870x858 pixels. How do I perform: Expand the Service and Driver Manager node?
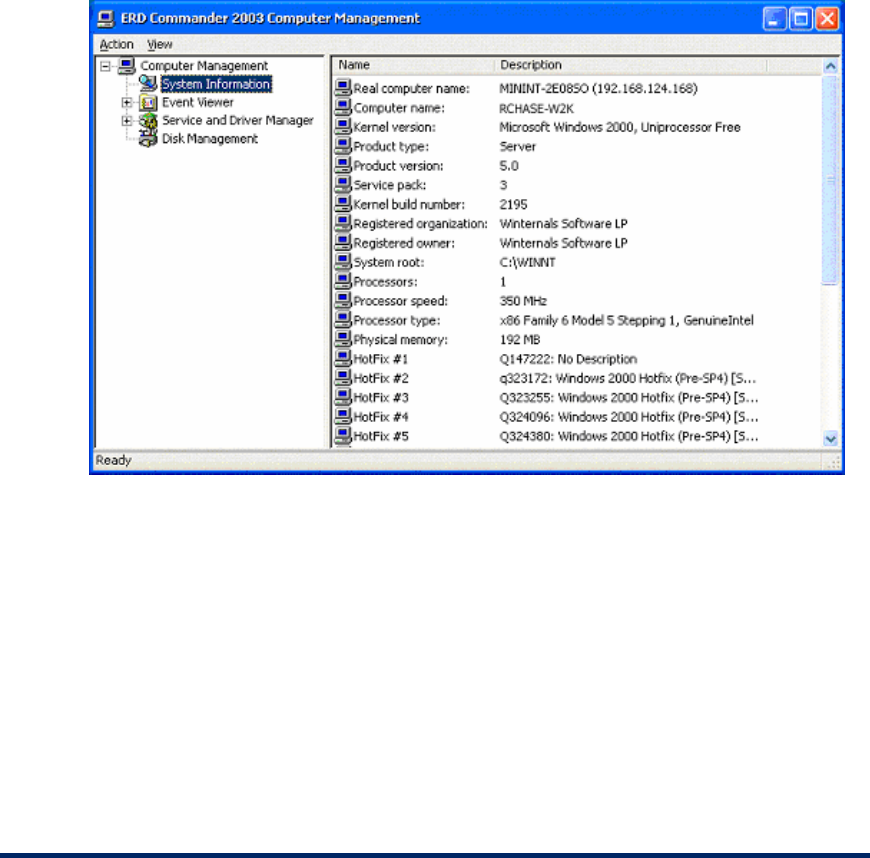click(127, 120)
